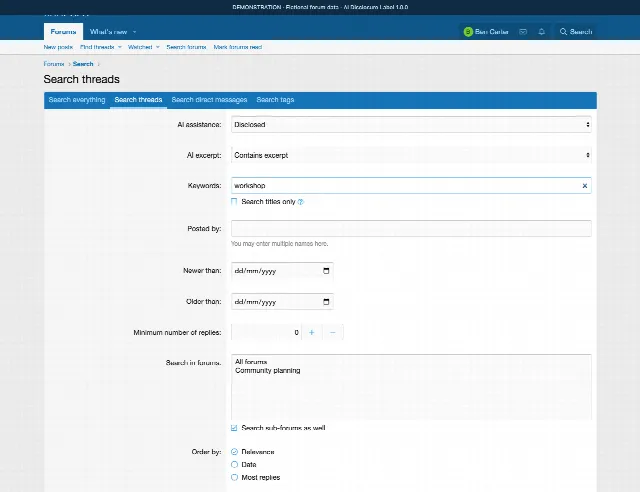Show help for Search titles only

coord(301,202)
